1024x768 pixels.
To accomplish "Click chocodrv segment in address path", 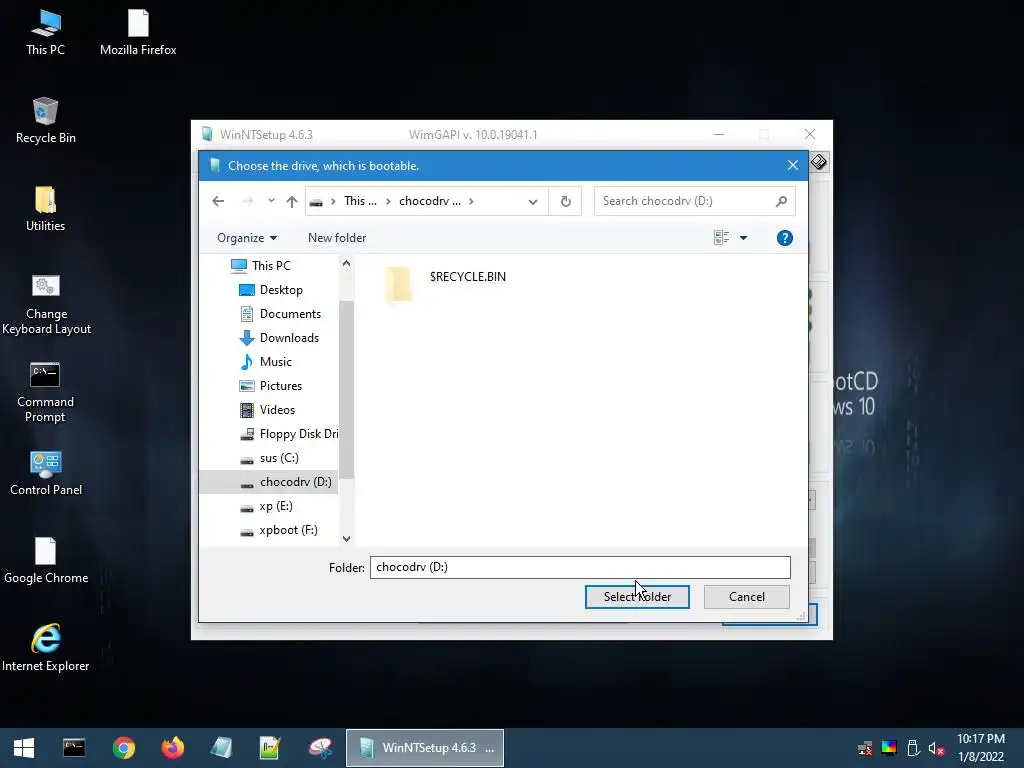I will (430, 201).
